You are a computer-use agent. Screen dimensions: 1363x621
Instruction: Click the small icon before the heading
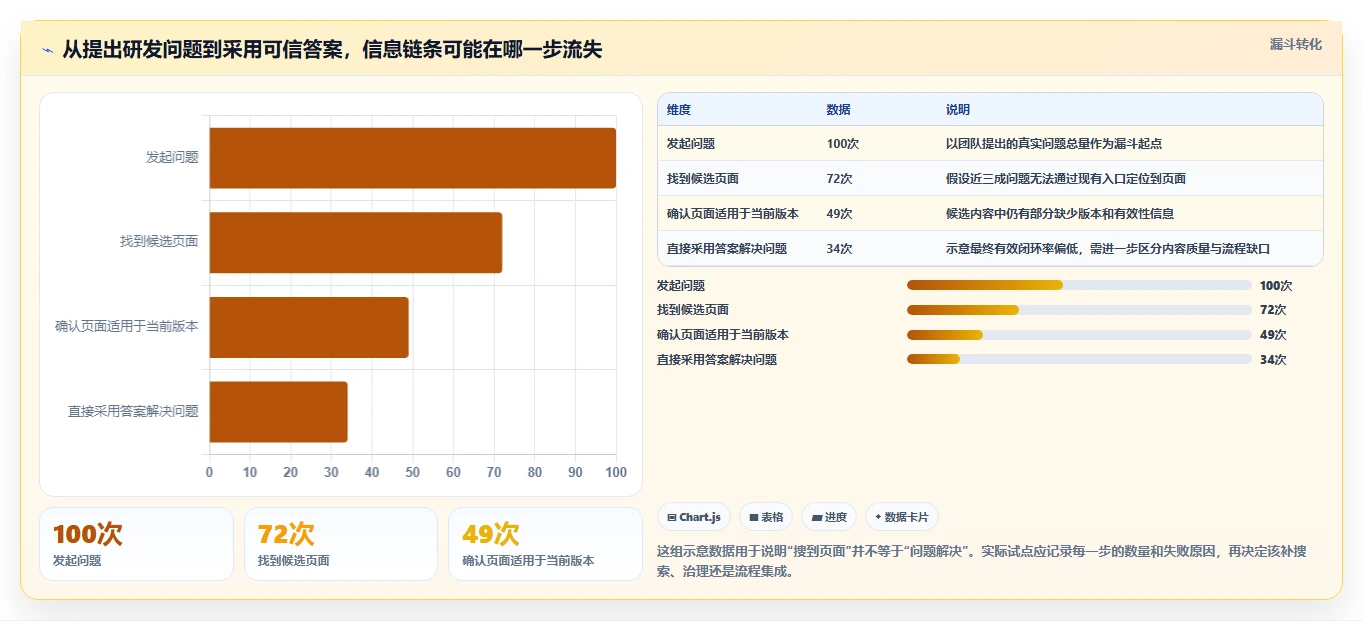[48, 50]
